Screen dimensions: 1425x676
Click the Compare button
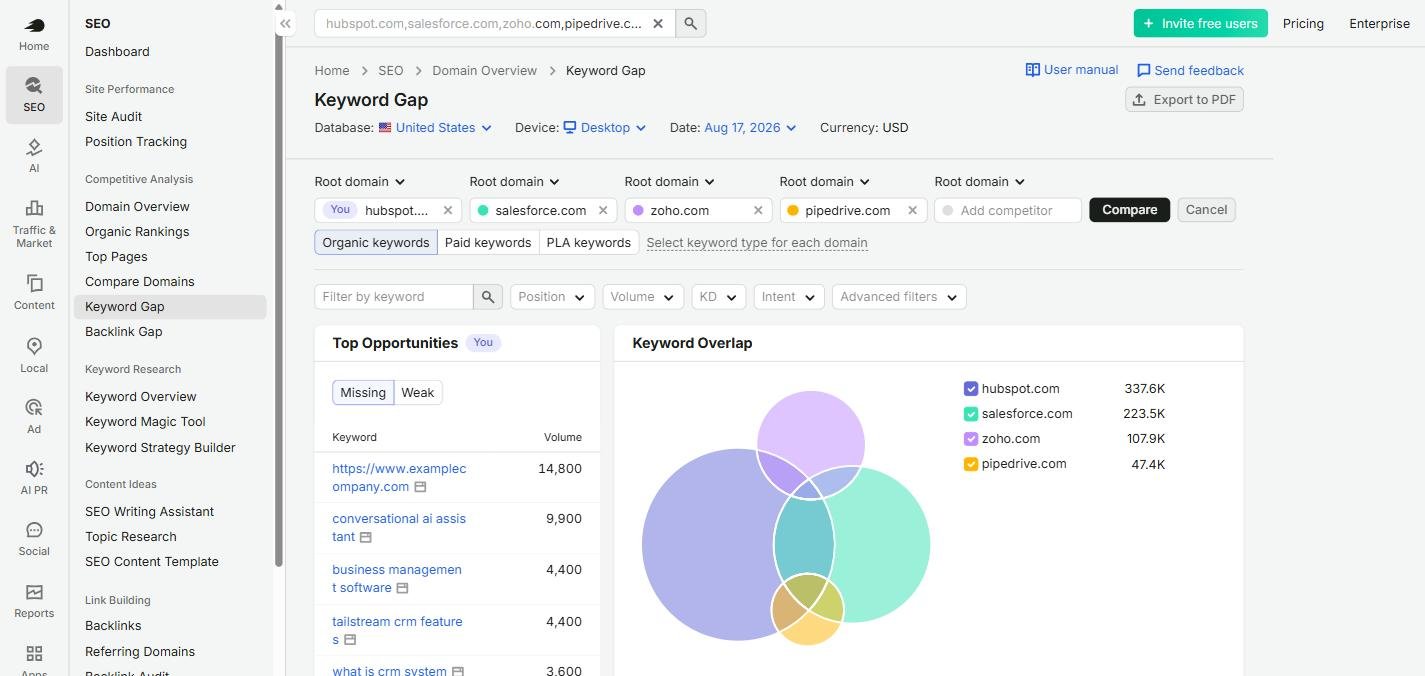tap(1129, 210)
